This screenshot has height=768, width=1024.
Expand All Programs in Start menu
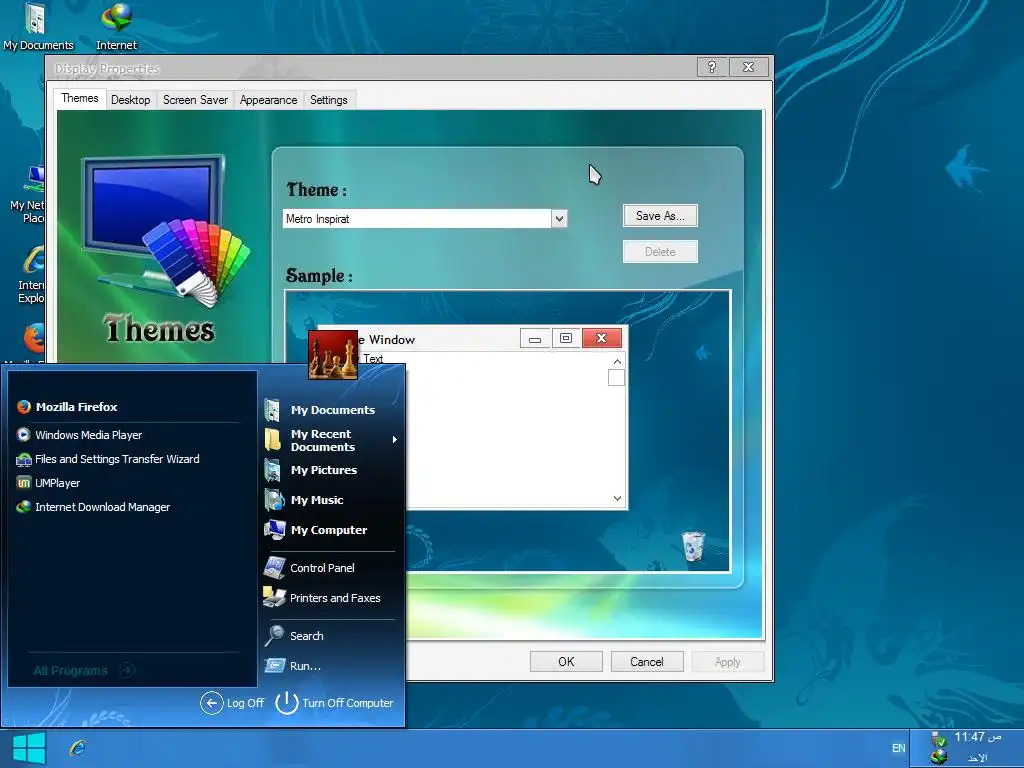click(x=84, y=670)
